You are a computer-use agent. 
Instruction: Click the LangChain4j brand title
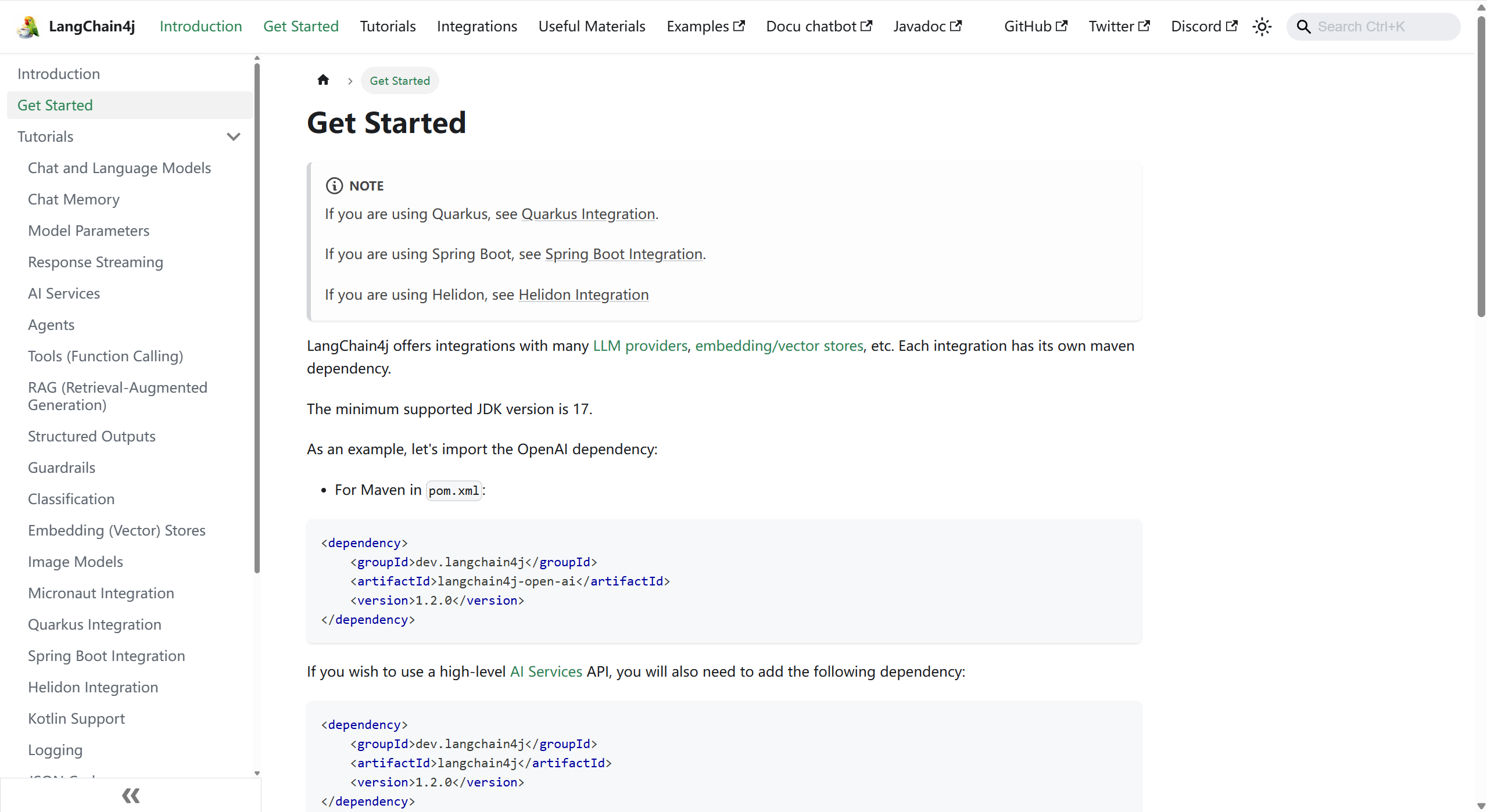(92, 27)
